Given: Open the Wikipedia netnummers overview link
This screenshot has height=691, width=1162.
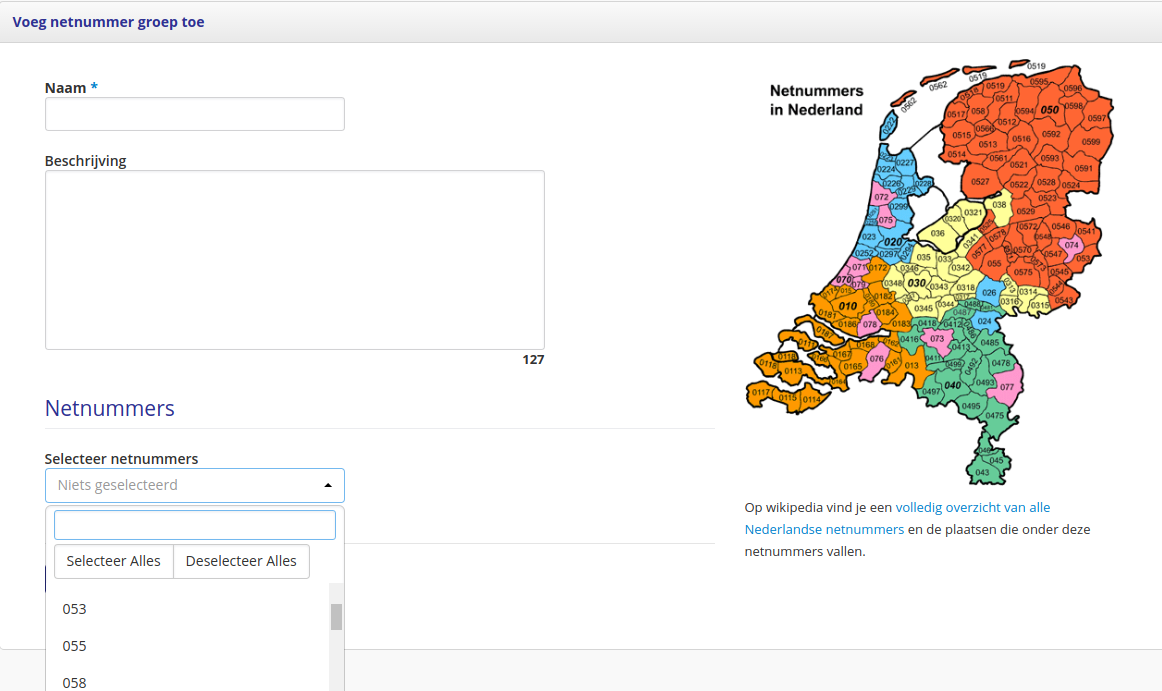Looking at the screenshot, I should click(972, 508).
